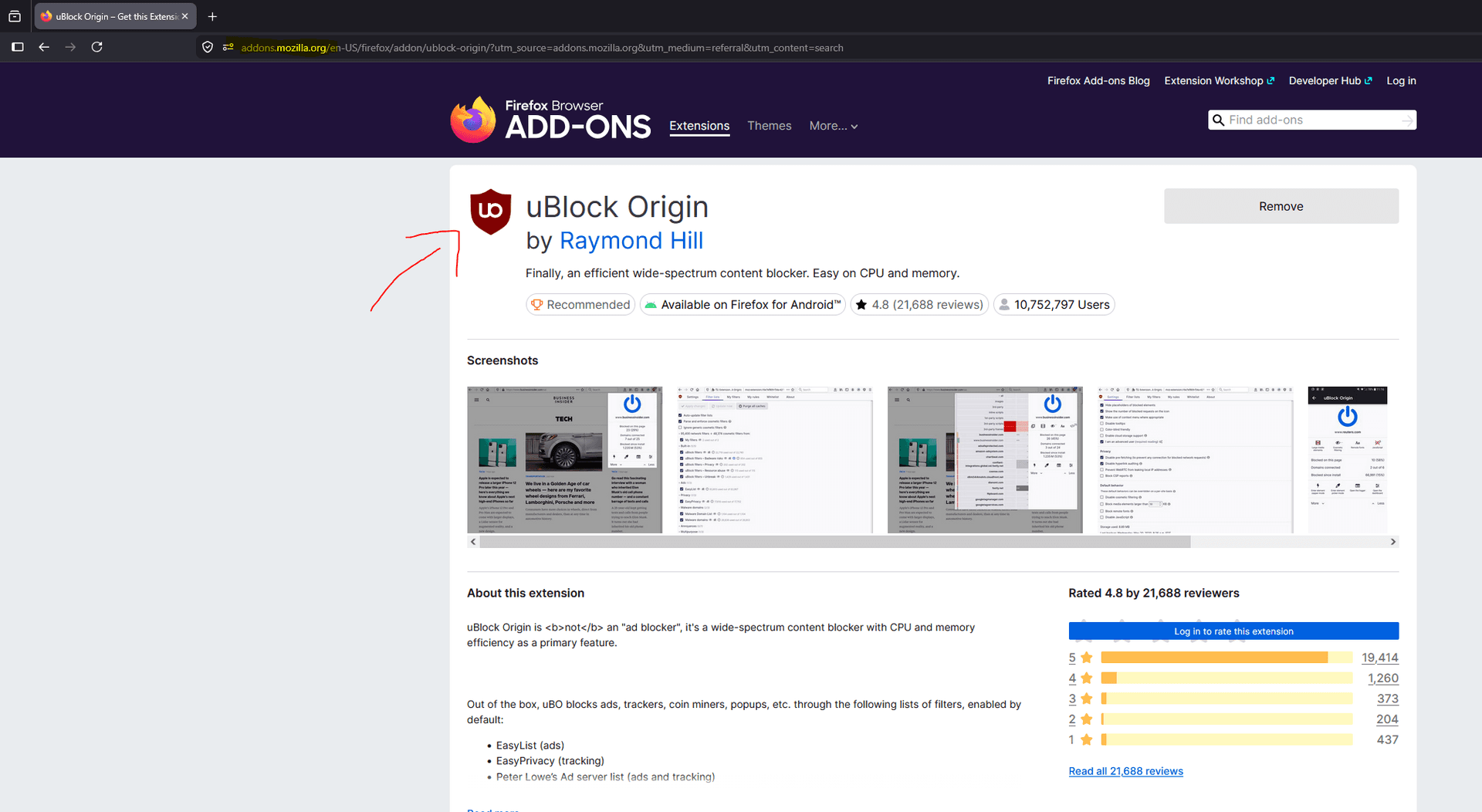Click the site permissions icon in address bar
This screenshot has width=1482, height=812.
228,47
